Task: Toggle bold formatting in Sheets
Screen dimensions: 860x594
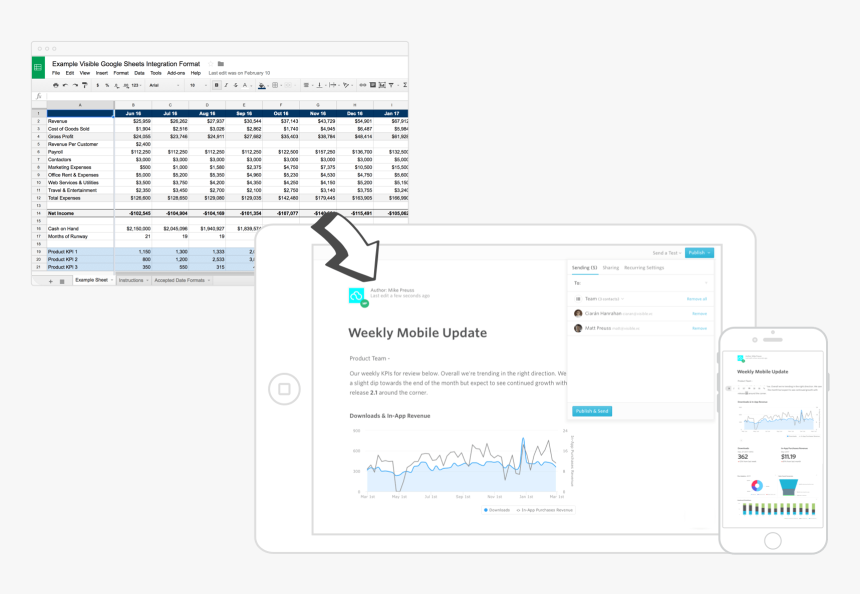Action: pos(217,85)
